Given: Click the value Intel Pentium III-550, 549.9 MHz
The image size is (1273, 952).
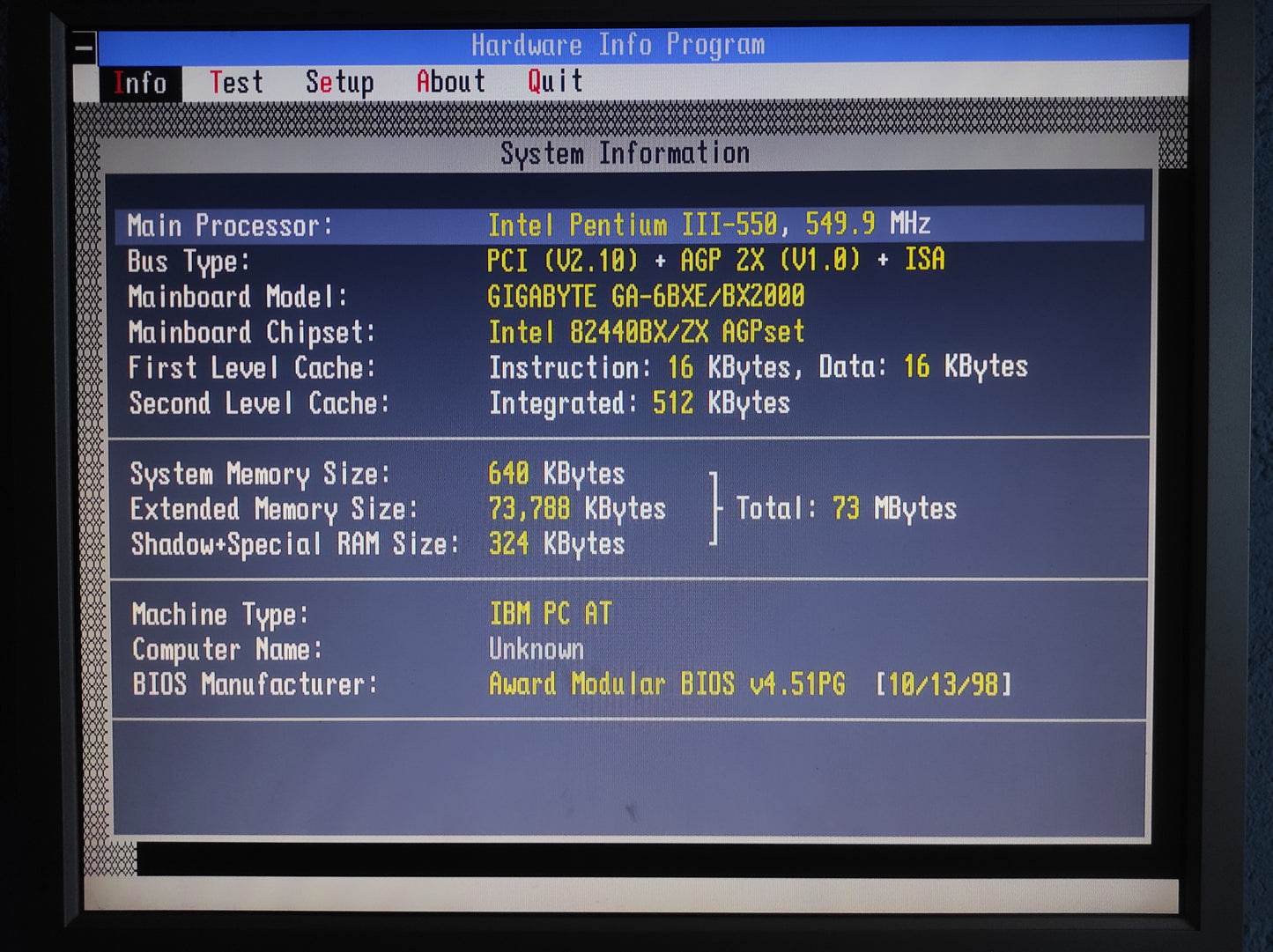Looking at the screenshot, I should pos(709,224).
